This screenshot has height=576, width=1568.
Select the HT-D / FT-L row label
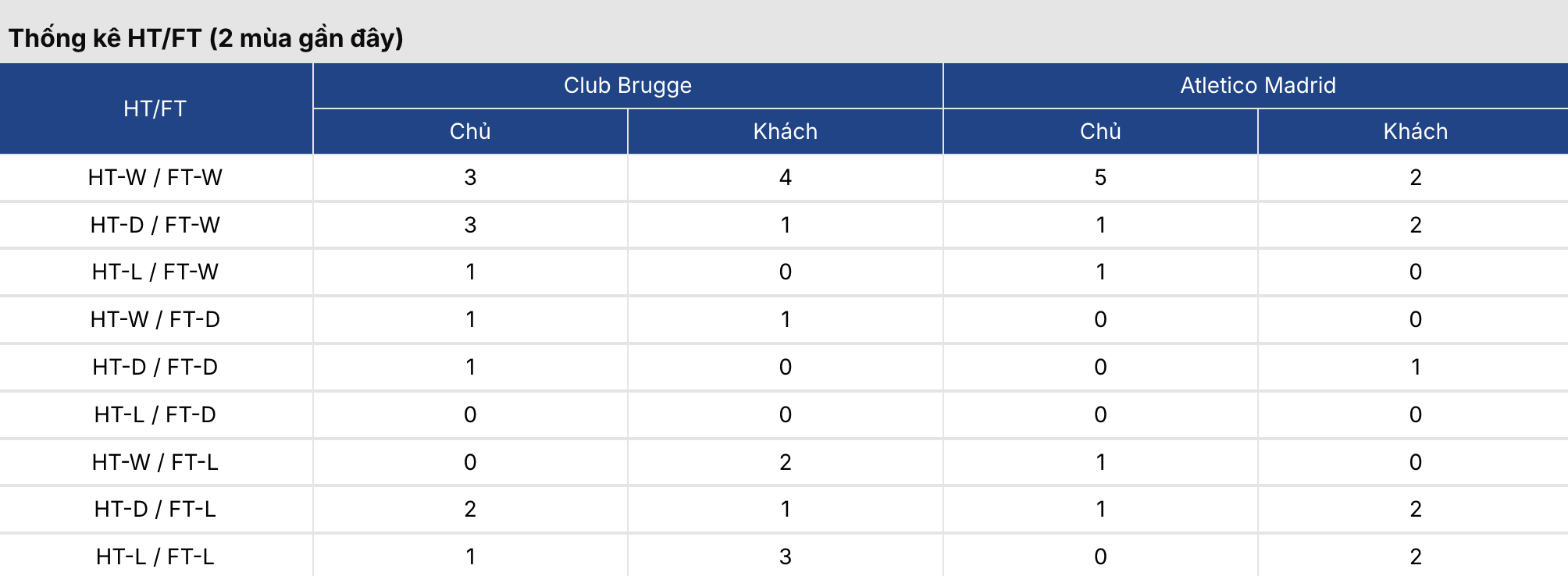click(x=155, y=509)
